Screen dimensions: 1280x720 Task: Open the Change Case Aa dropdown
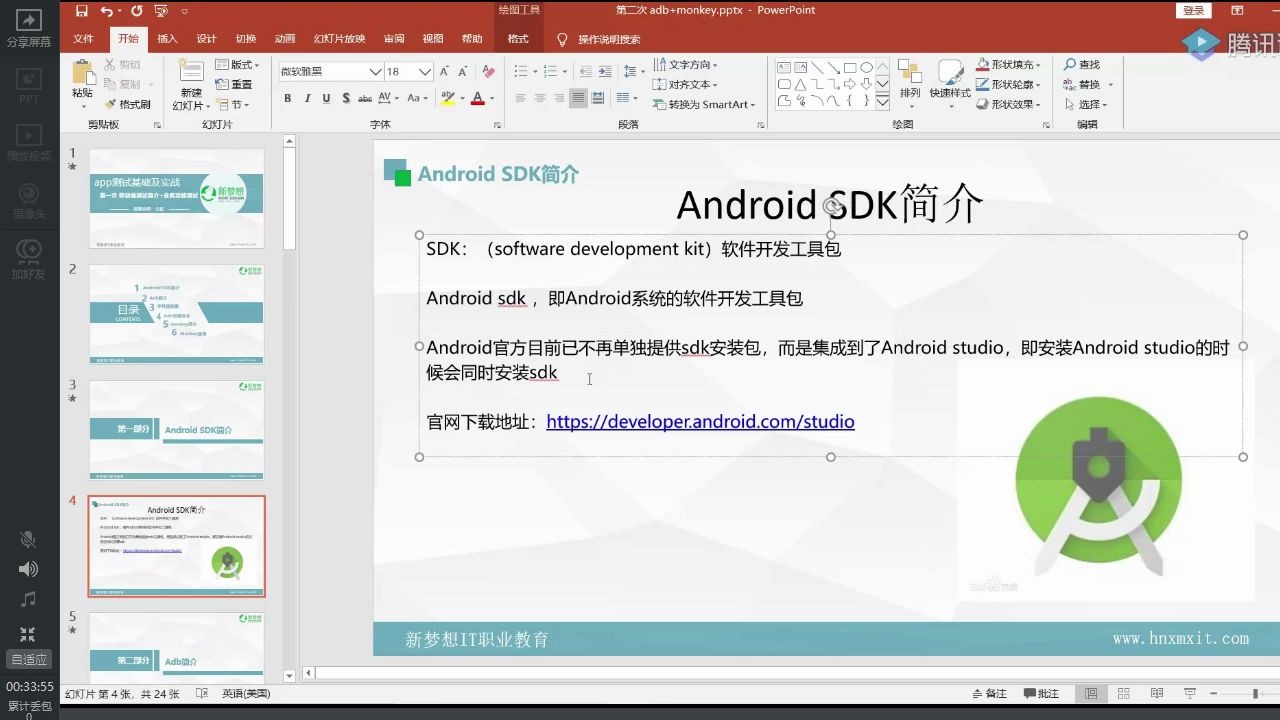pos(417,98)
